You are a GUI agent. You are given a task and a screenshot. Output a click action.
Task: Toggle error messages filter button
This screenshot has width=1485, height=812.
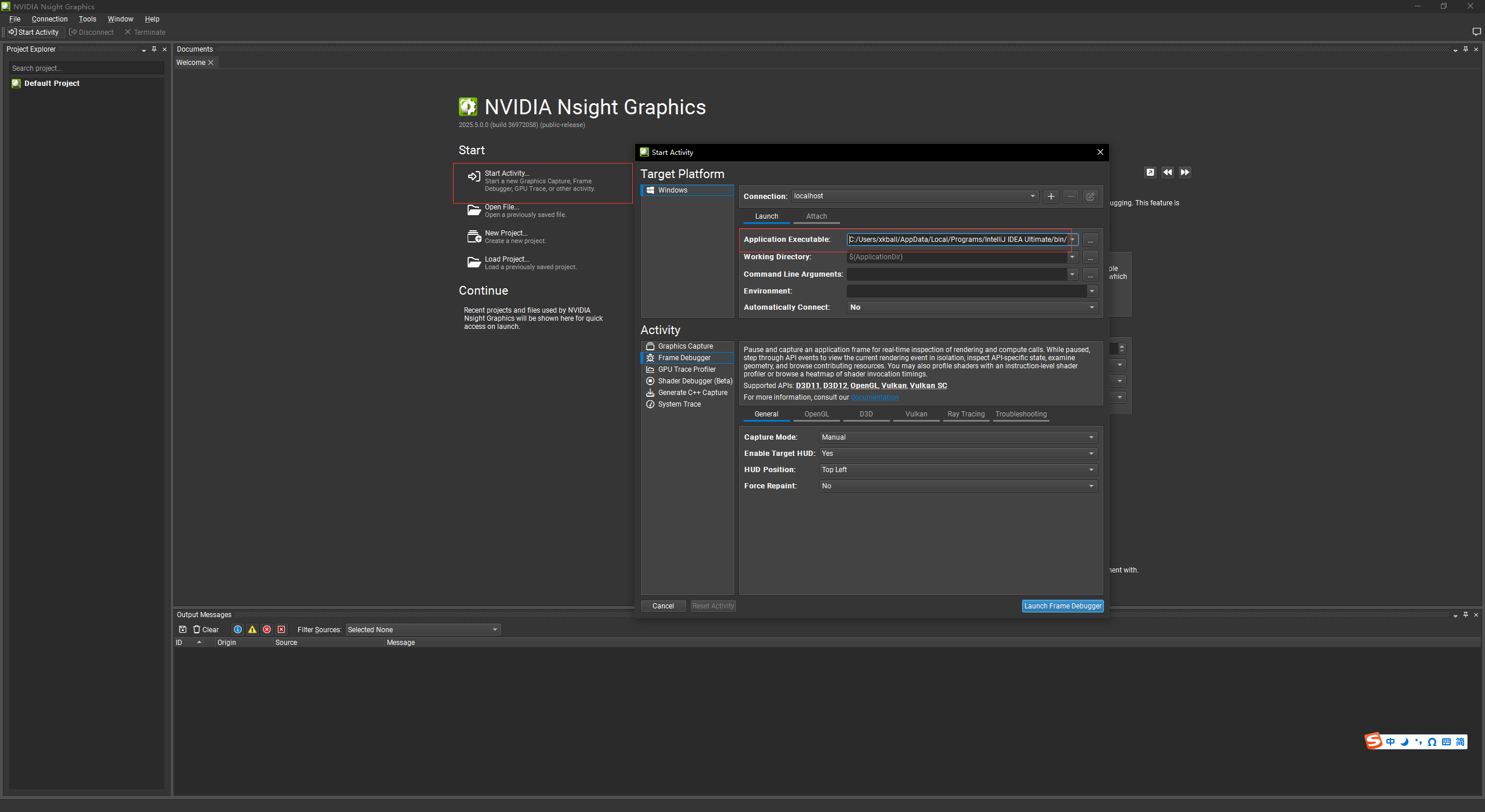[x=267, y=629]
